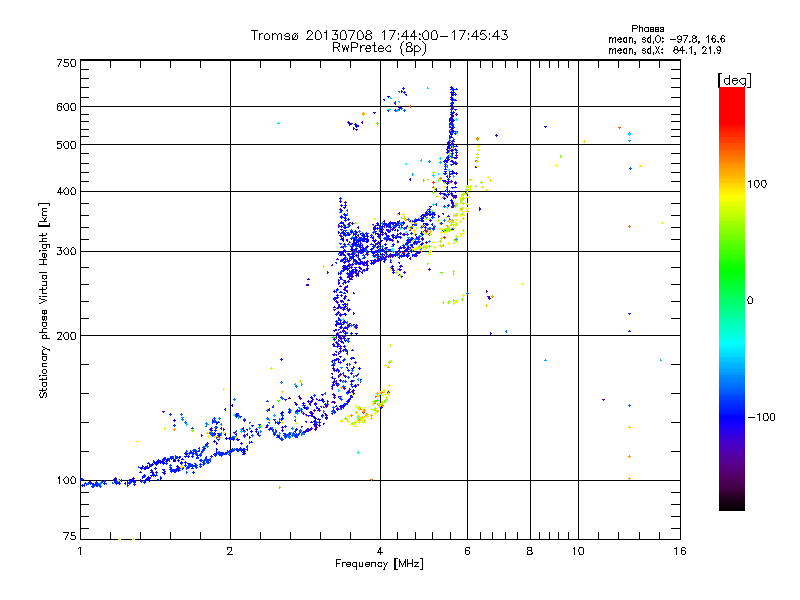This screenshot has width=800, height=600.
Task: Click colorbar tick label "100"
Action: pos(757,184)
